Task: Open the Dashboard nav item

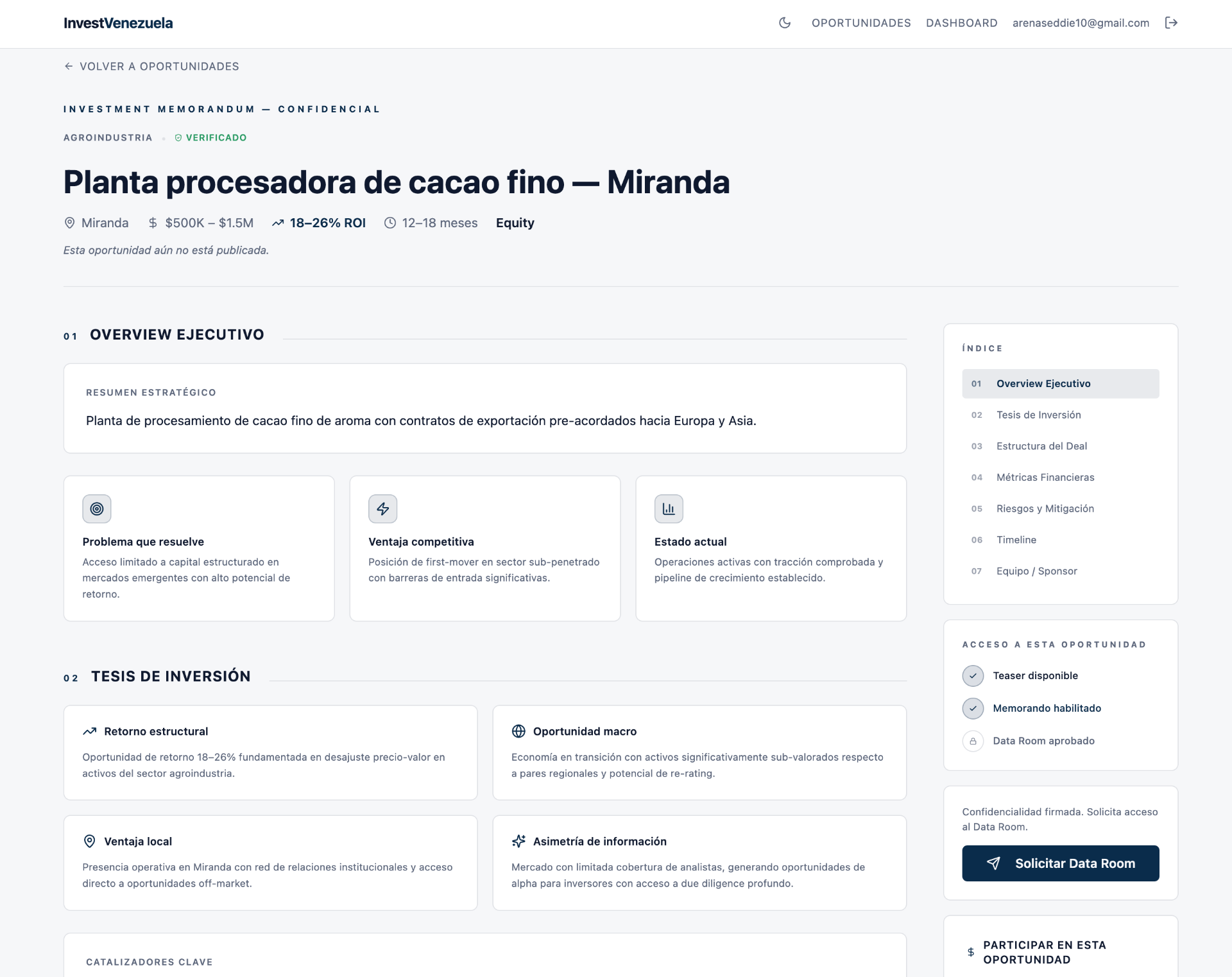Action: coord(961,23)
